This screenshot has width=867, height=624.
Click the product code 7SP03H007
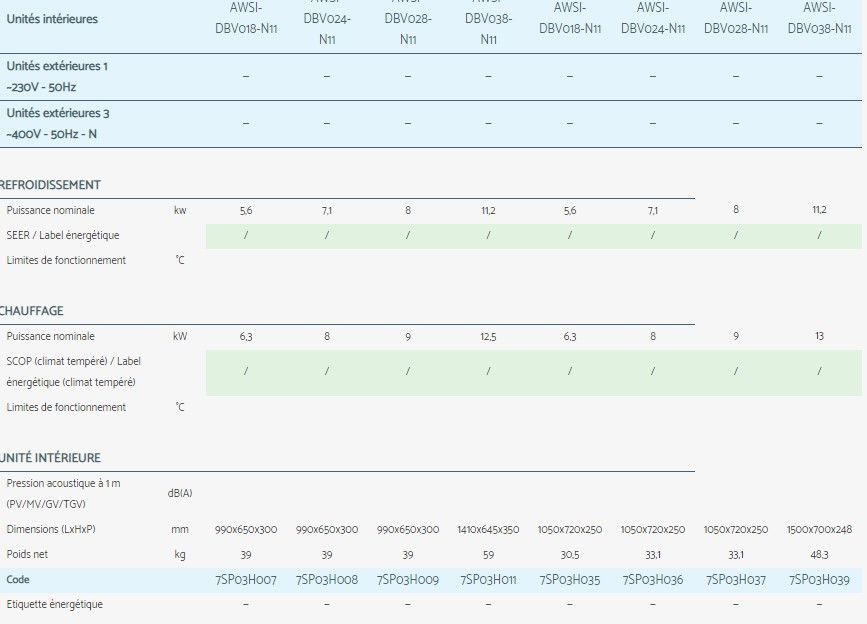click(245, 578)
